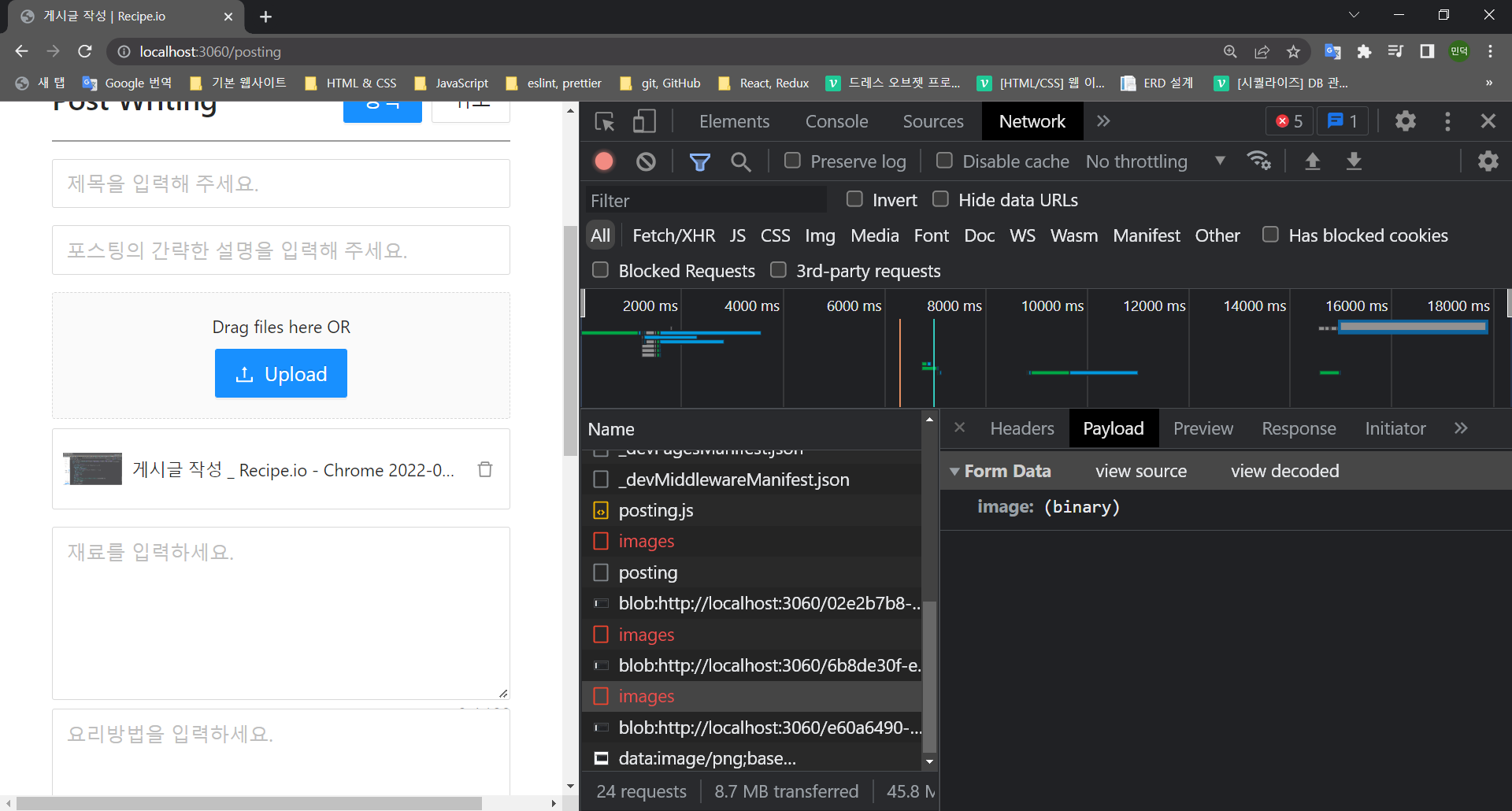Import HAR file with upload arrow

(1312, 161)
